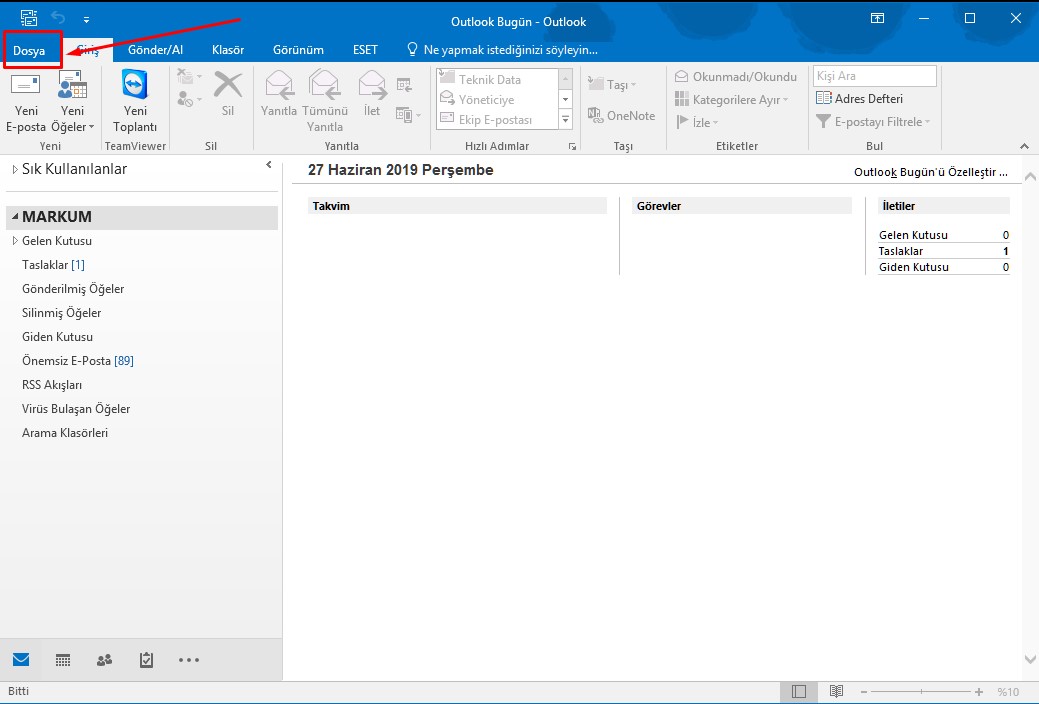Open Customize Quick Access Toolbar dropdown
This screenshot has width=1039, height=704.
click(x=86, y=20)
